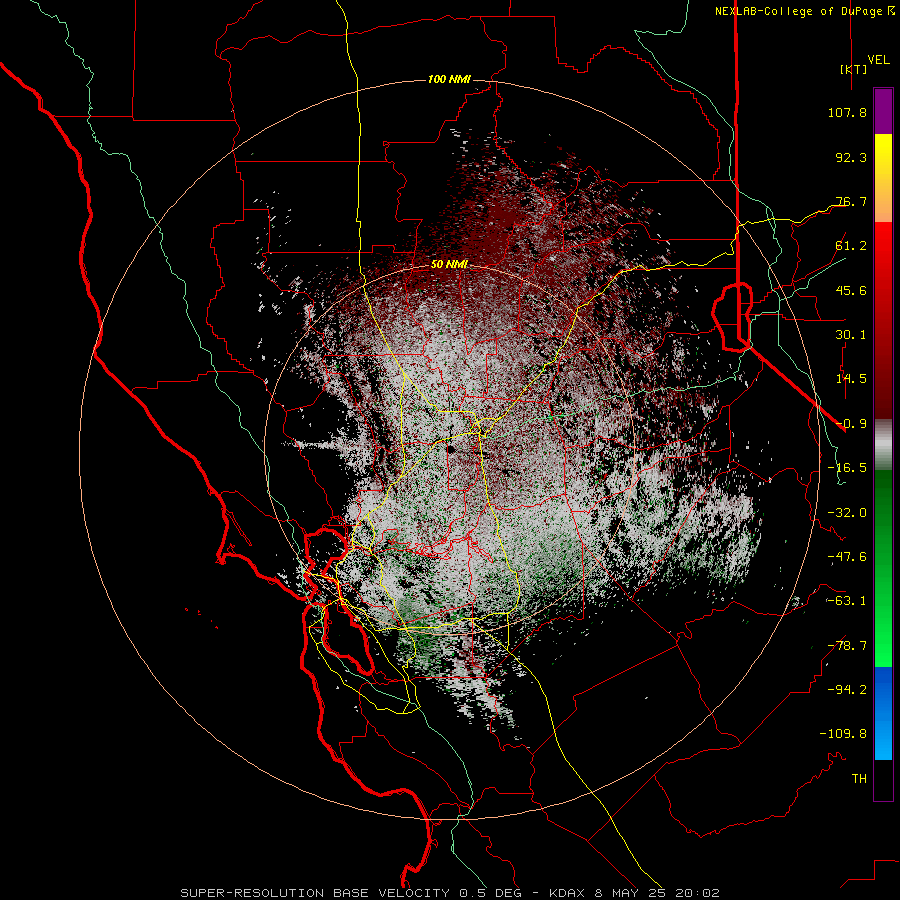Click the blue segment of the color bar
Viewport: 900px width, 900px height.
883,713
